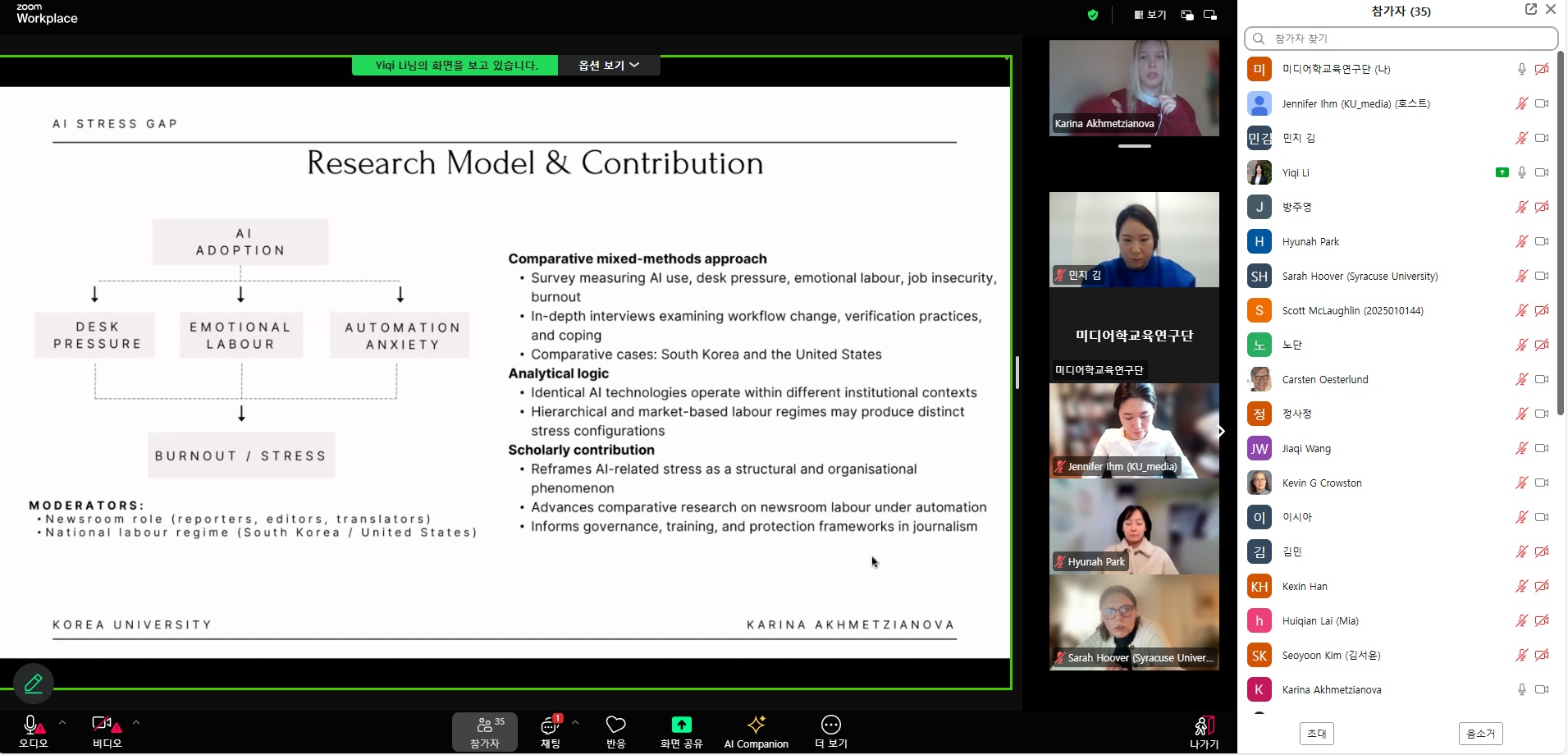1568x755 pixels.
Task: Expand the video options caret
Action: point(136,723)
